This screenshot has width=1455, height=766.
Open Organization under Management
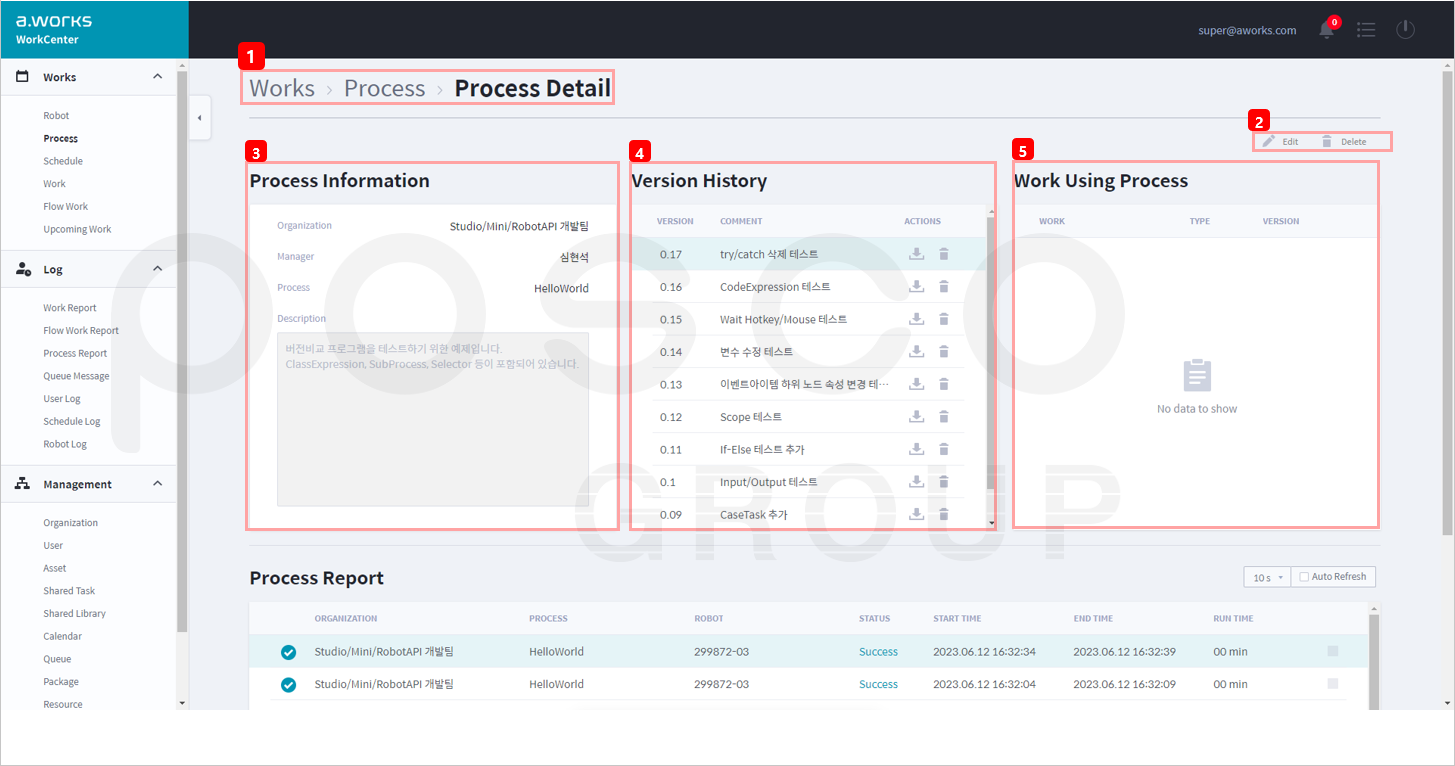click(x=70, y=523)
